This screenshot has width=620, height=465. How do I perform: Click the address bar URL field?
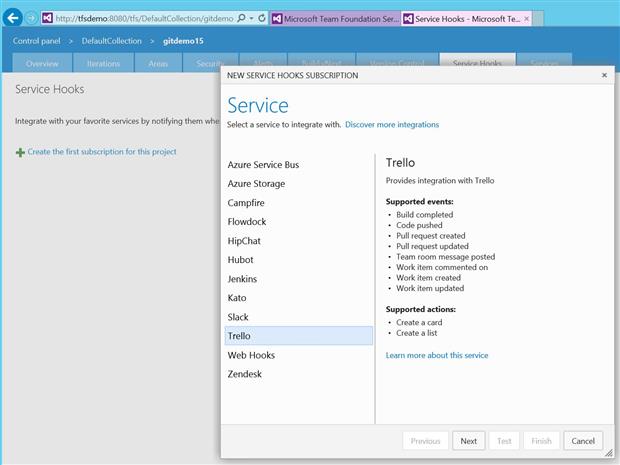144,18
